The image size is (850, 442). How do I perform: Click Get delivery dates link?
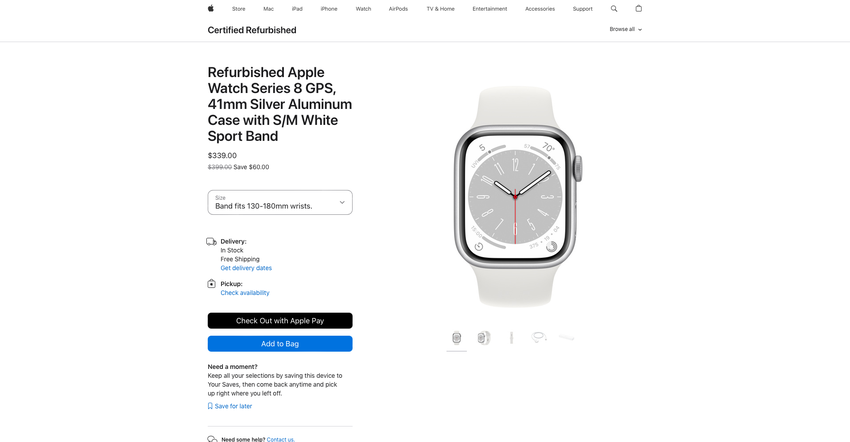tap(246, 268)
